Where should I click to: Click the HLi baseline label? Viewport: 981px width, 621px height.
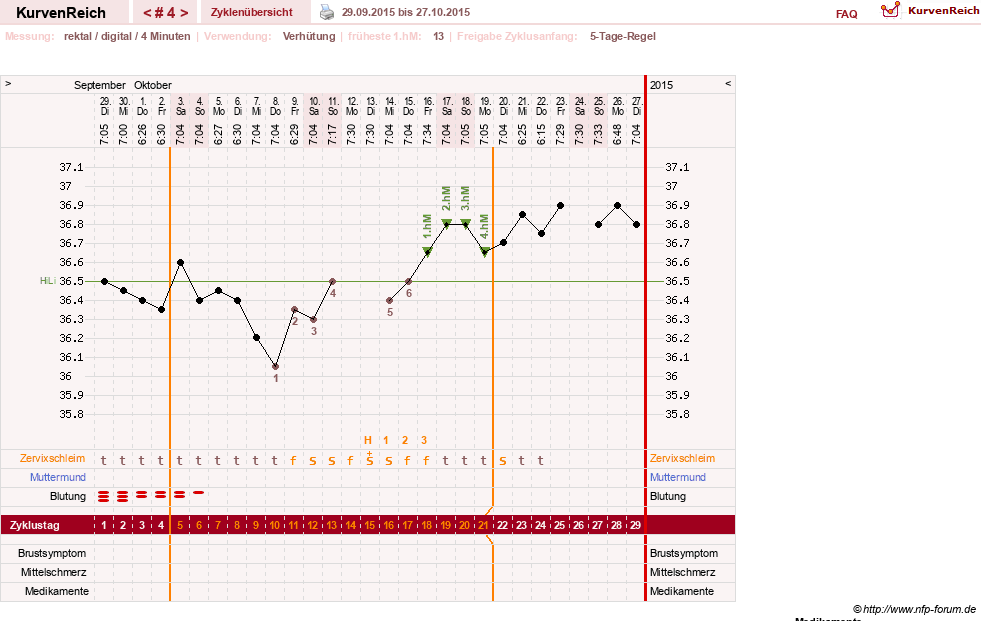coord(48,281)
